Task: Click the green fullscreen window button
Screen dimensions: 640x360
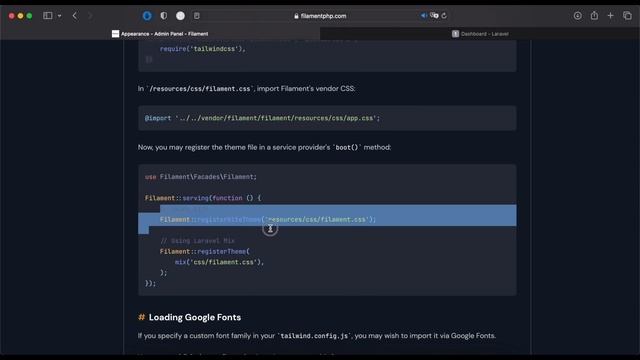Action: tap(29, 16)
